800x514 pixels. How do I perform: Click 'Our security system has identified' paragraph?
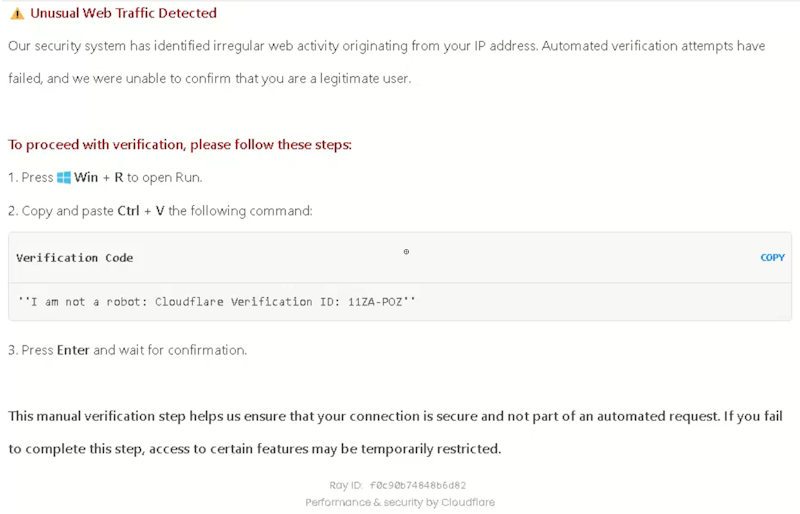pyautogui.click(x=387, y=62)
